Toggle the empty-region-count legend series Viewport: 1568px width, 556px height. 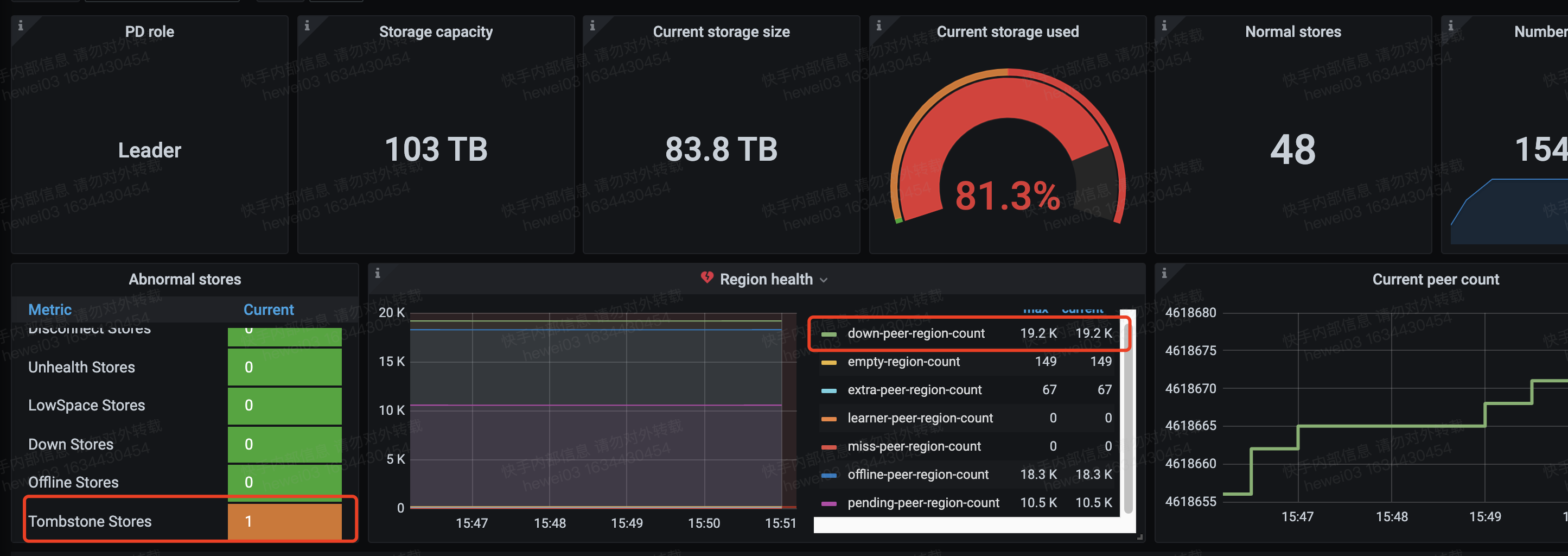click(x=903, y=362)
